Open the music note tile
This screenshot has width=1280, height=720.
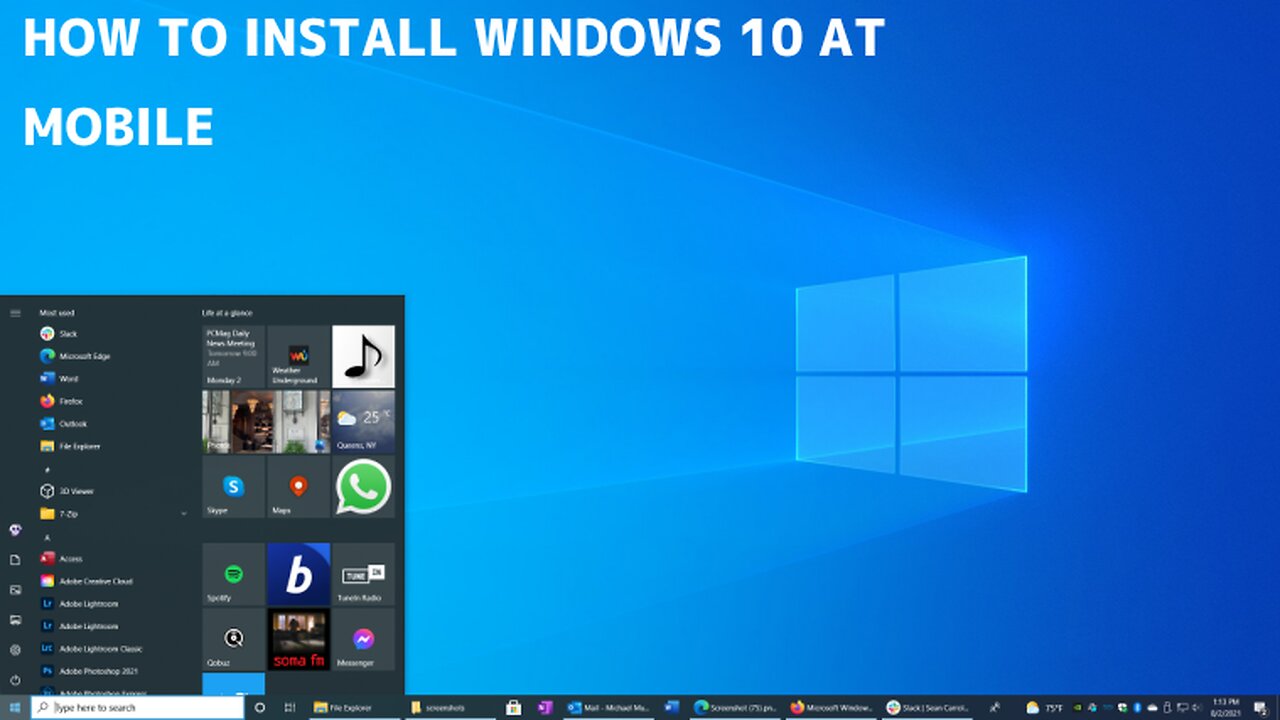pos(363,356)
